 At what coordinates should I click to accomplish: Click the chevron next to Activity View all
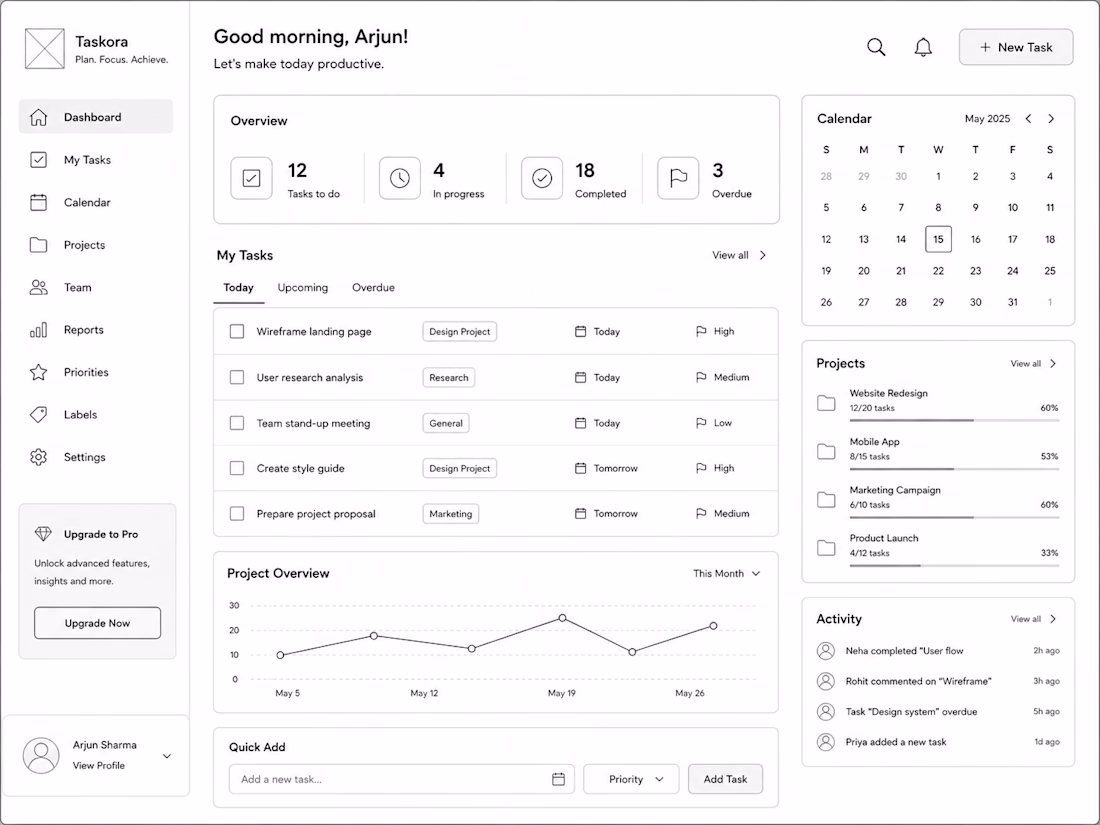[x=1053, y=619]
